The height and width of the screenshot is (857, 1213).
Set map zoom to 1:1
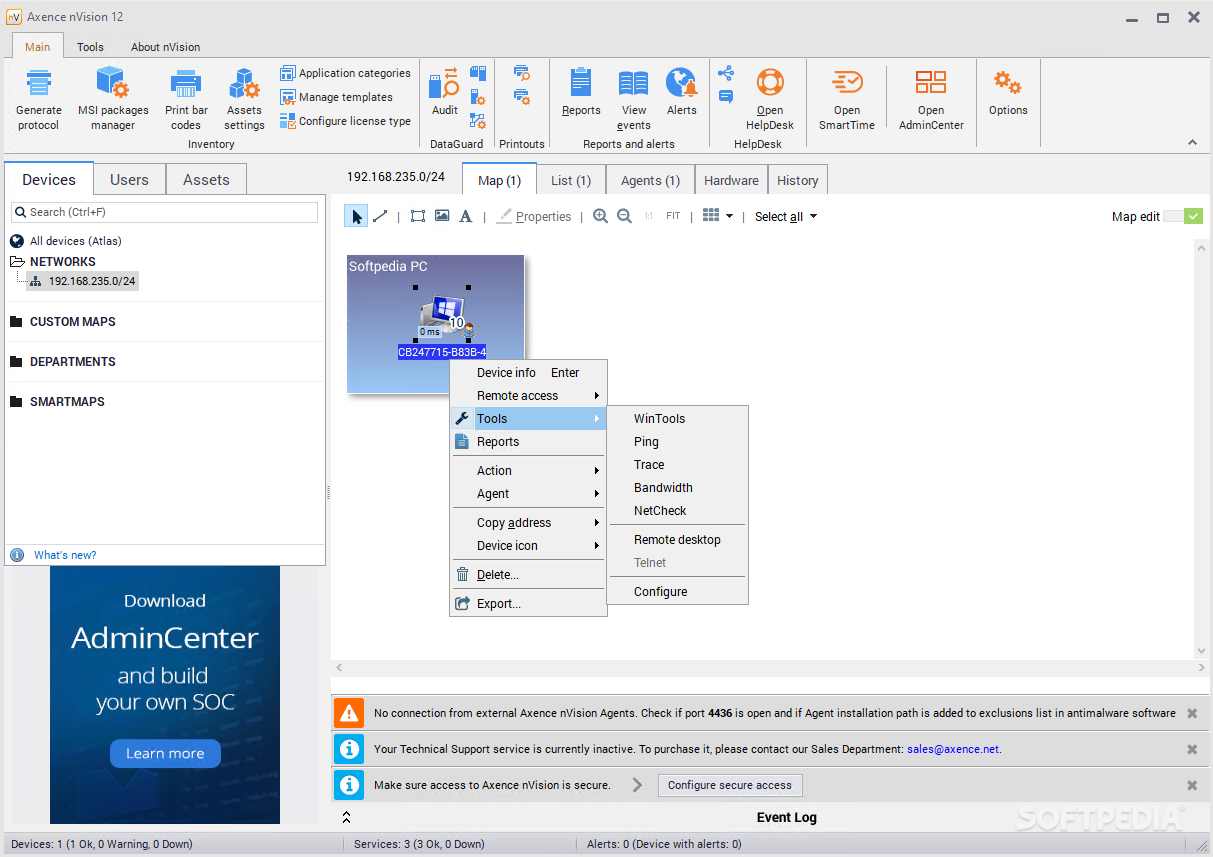point(649,216)
